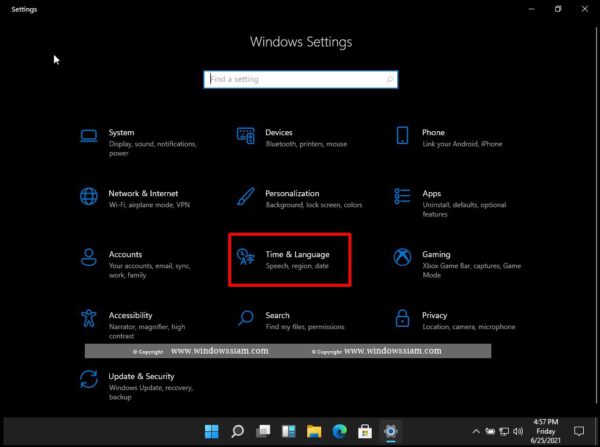This screenshot has height=447, width=600.
Task: Open Microsoft Store from taskbar
Action: [365, 432]
